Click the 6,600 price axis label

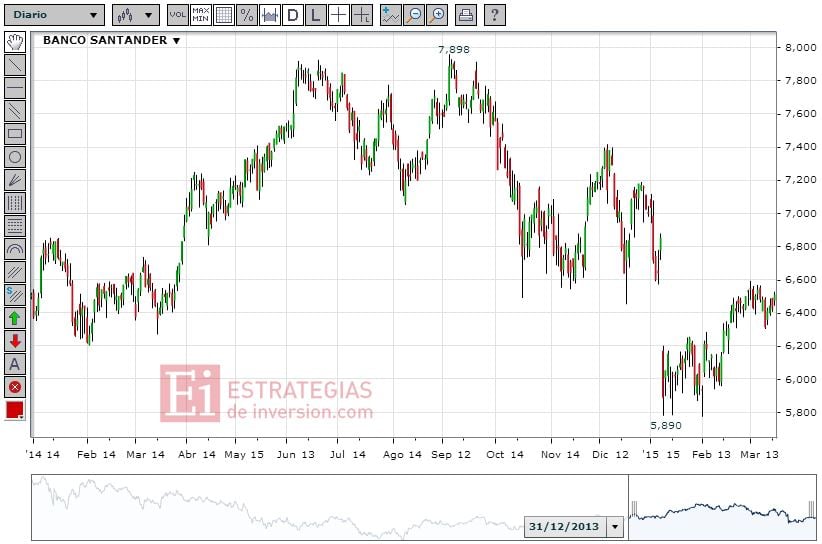[800, 279]
